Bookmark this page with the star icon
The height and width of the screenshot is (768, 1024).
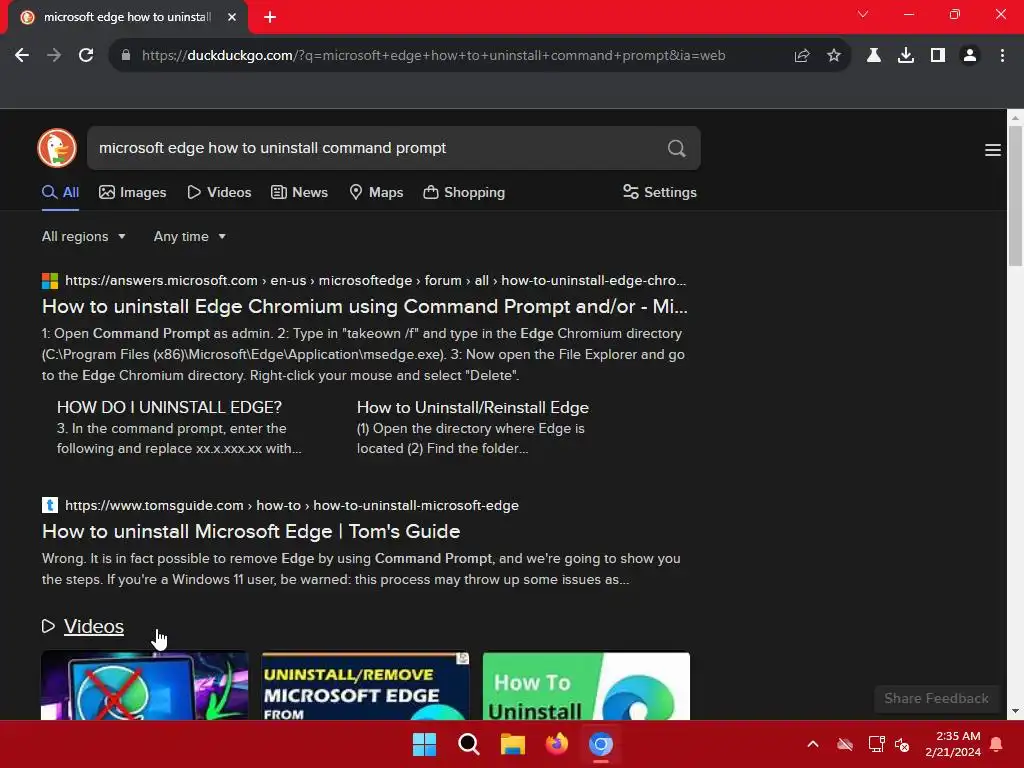point(834,56)
